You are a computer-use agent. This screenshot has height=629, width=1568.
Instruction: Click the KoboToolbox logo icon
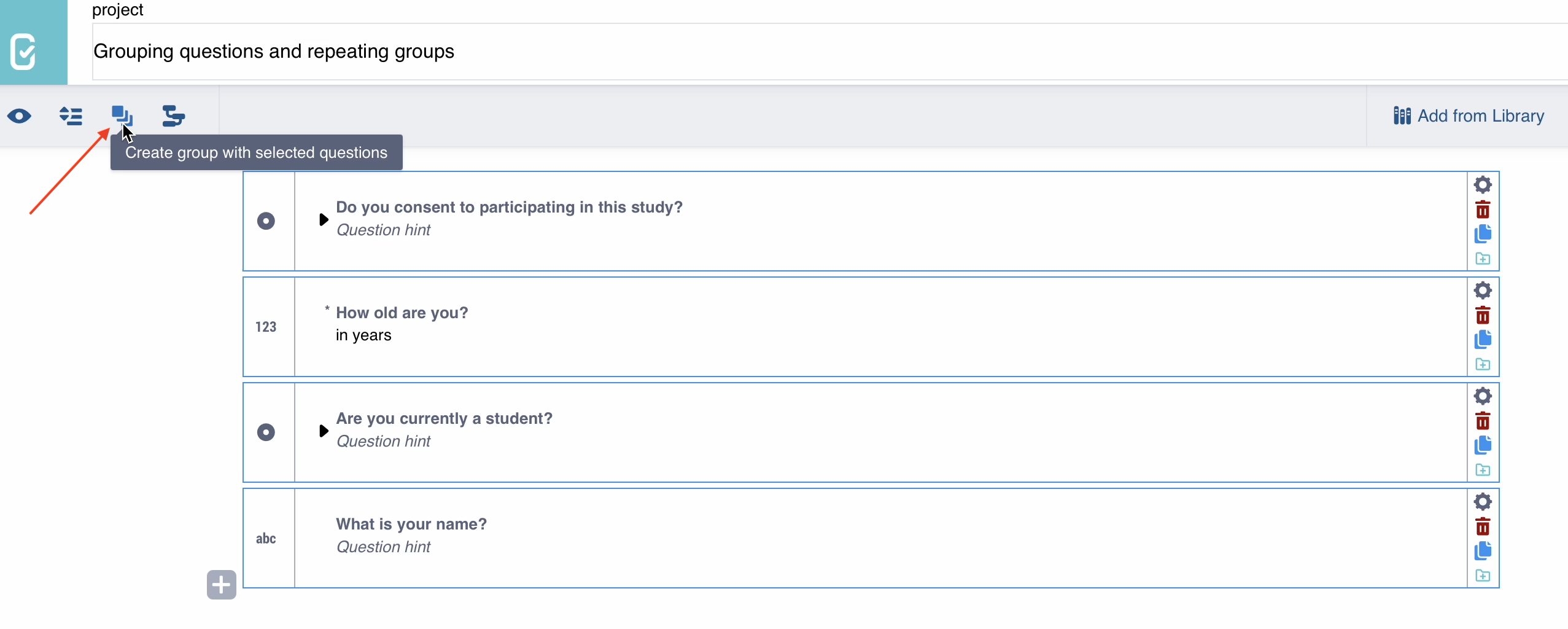[x=25, y=51]
